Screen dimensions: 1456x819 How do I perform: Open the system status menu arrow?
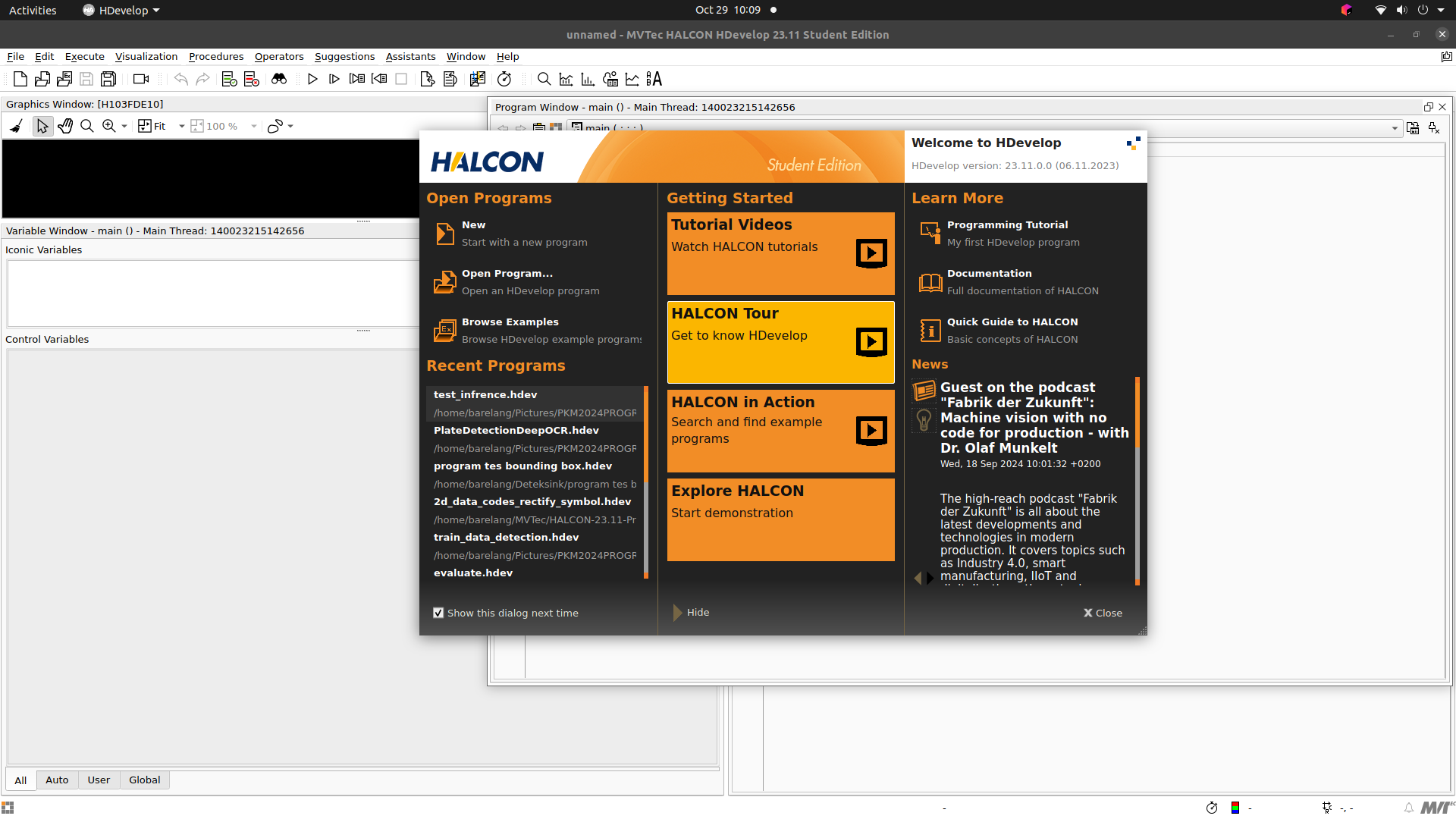(1441, 10)
